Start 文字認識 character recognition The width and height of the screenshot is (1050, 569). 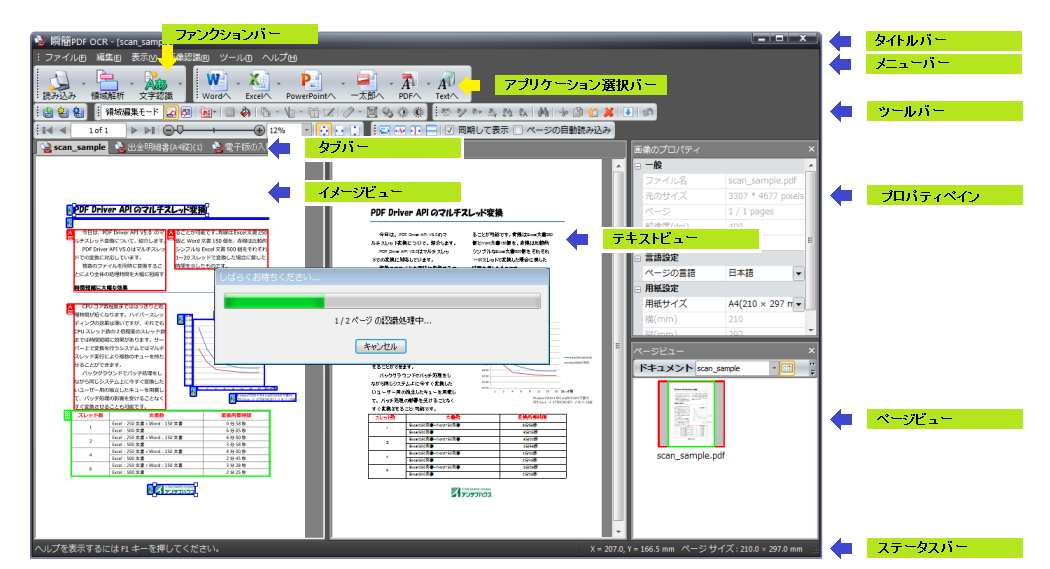point(156,85)
